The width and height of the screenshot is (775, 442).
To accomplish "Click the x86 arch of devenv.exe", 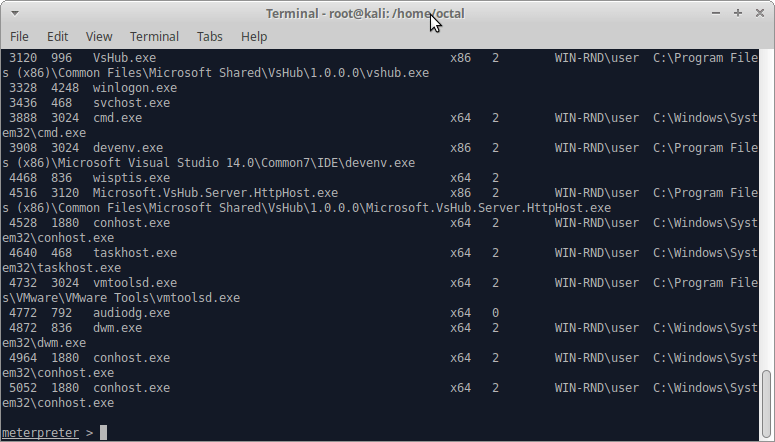I will pos(460,148).
